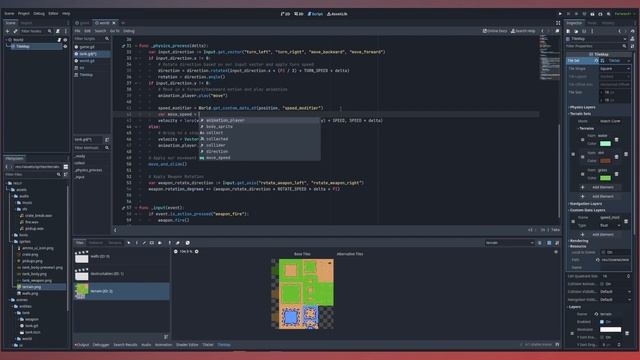Screen dimensions: 640x360
Task: Click the water terrain color swatch
Action: [605, 144]
